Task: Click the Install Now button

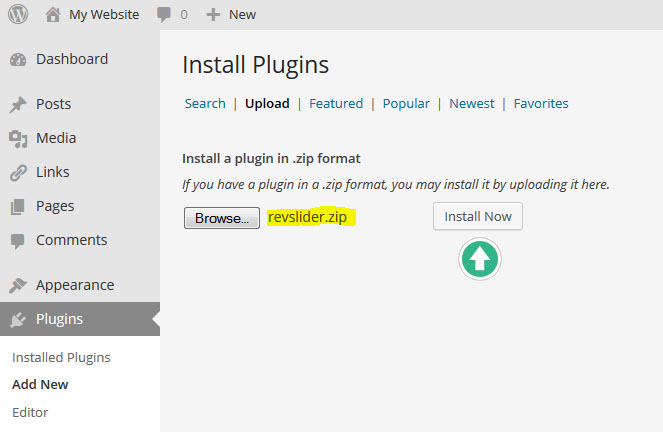Action: tap(477, 216)
